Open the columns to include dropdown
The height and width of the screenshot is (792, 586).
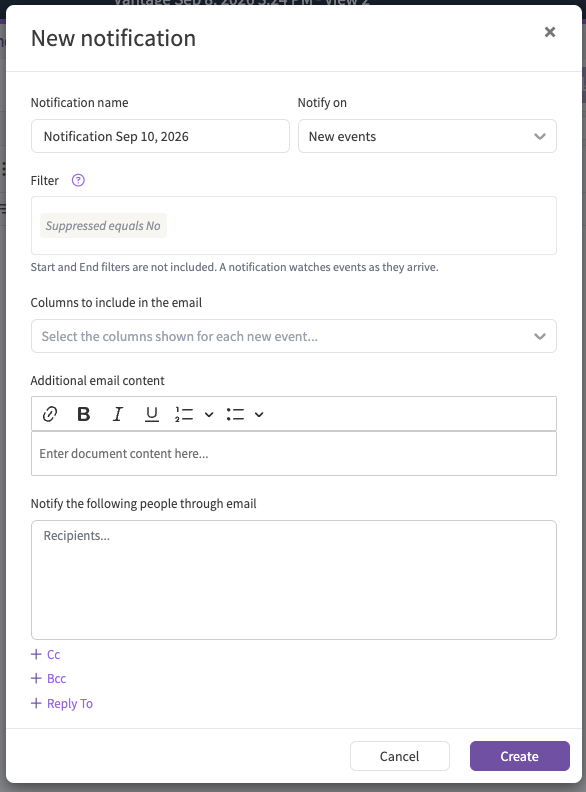point(294,336)
